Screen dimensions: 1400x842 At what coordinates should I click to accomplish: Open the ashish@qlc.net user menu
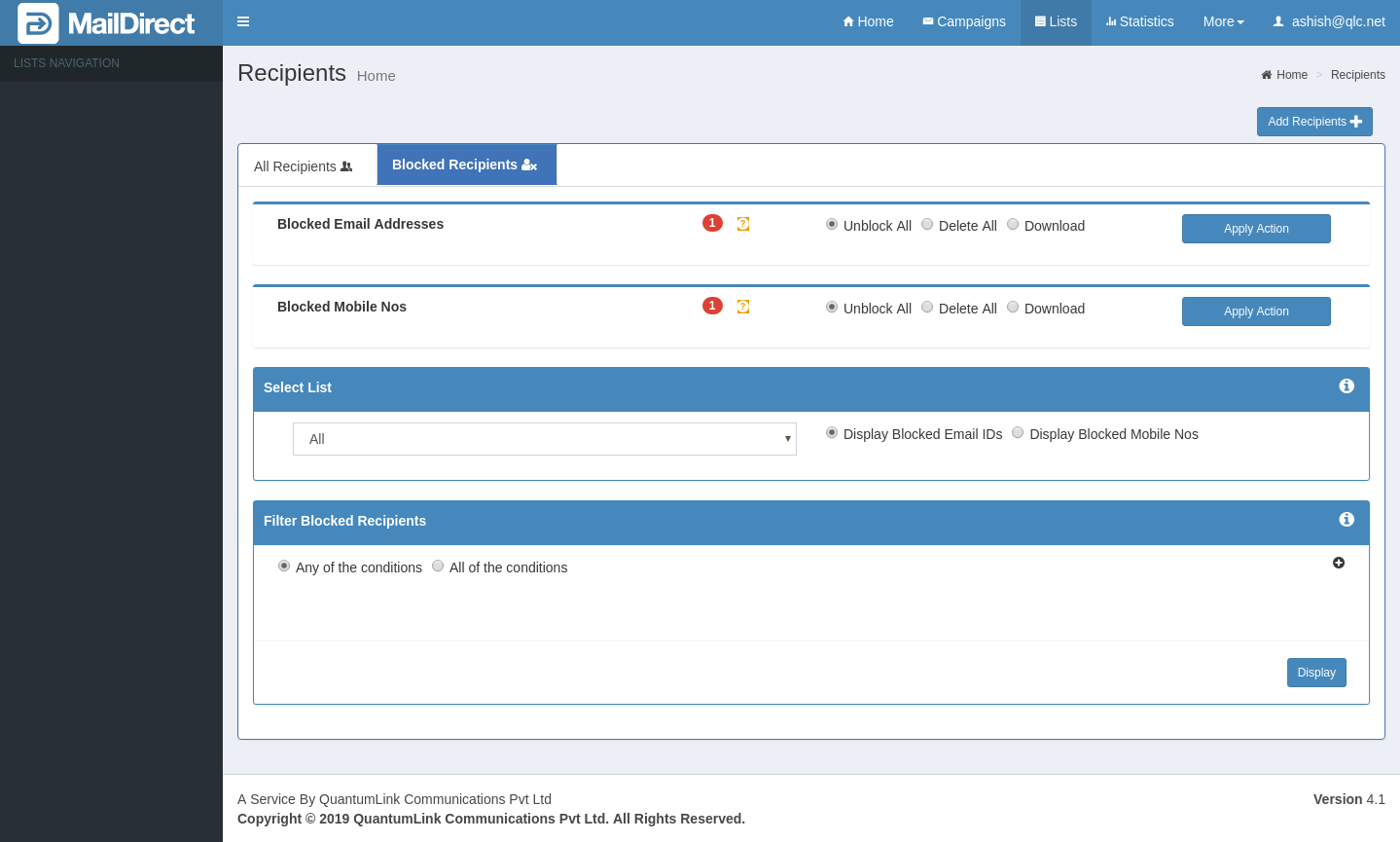pos(1329,21)
